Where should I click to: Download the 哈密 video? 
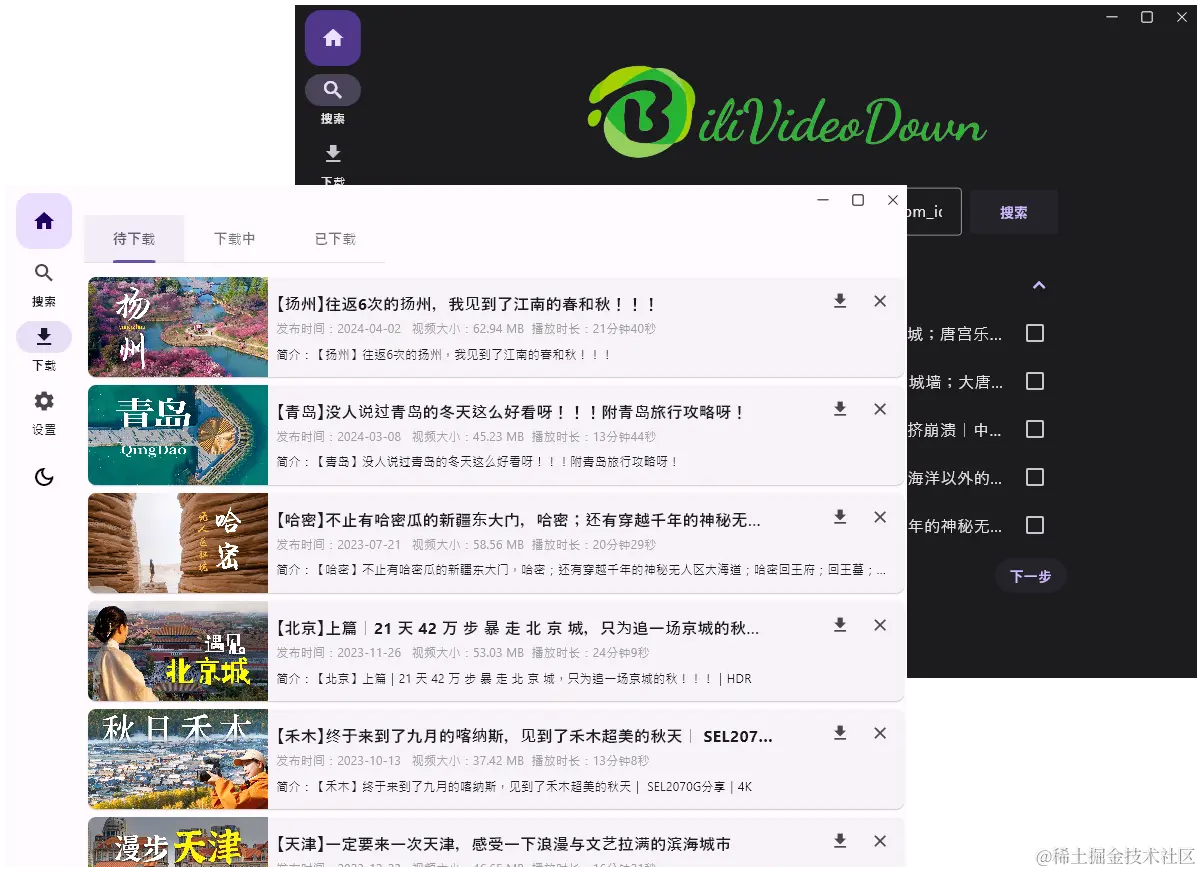click(x=840, y=517)
